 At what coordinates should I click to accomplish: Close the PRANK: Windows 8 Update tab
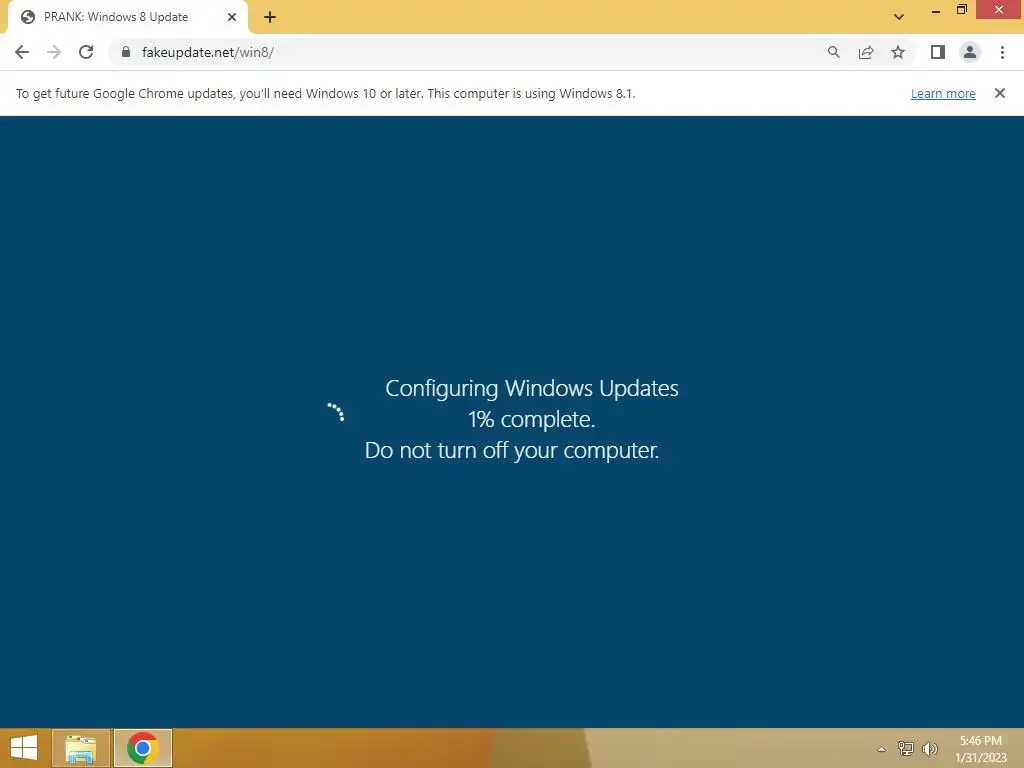click(x=232, y=17)
